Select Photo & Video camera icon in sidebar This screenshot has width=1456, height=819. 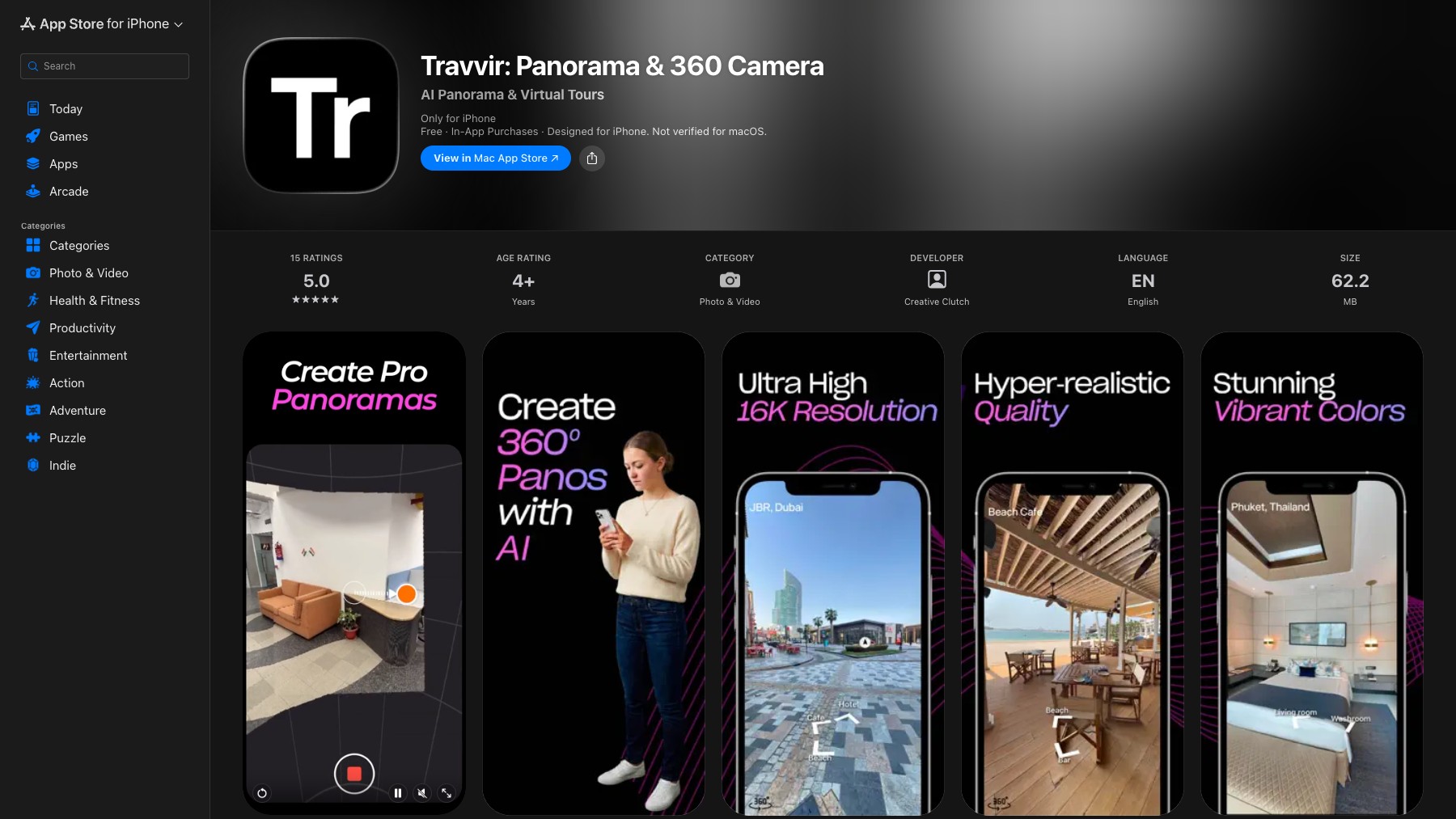[x=33, y=272]
